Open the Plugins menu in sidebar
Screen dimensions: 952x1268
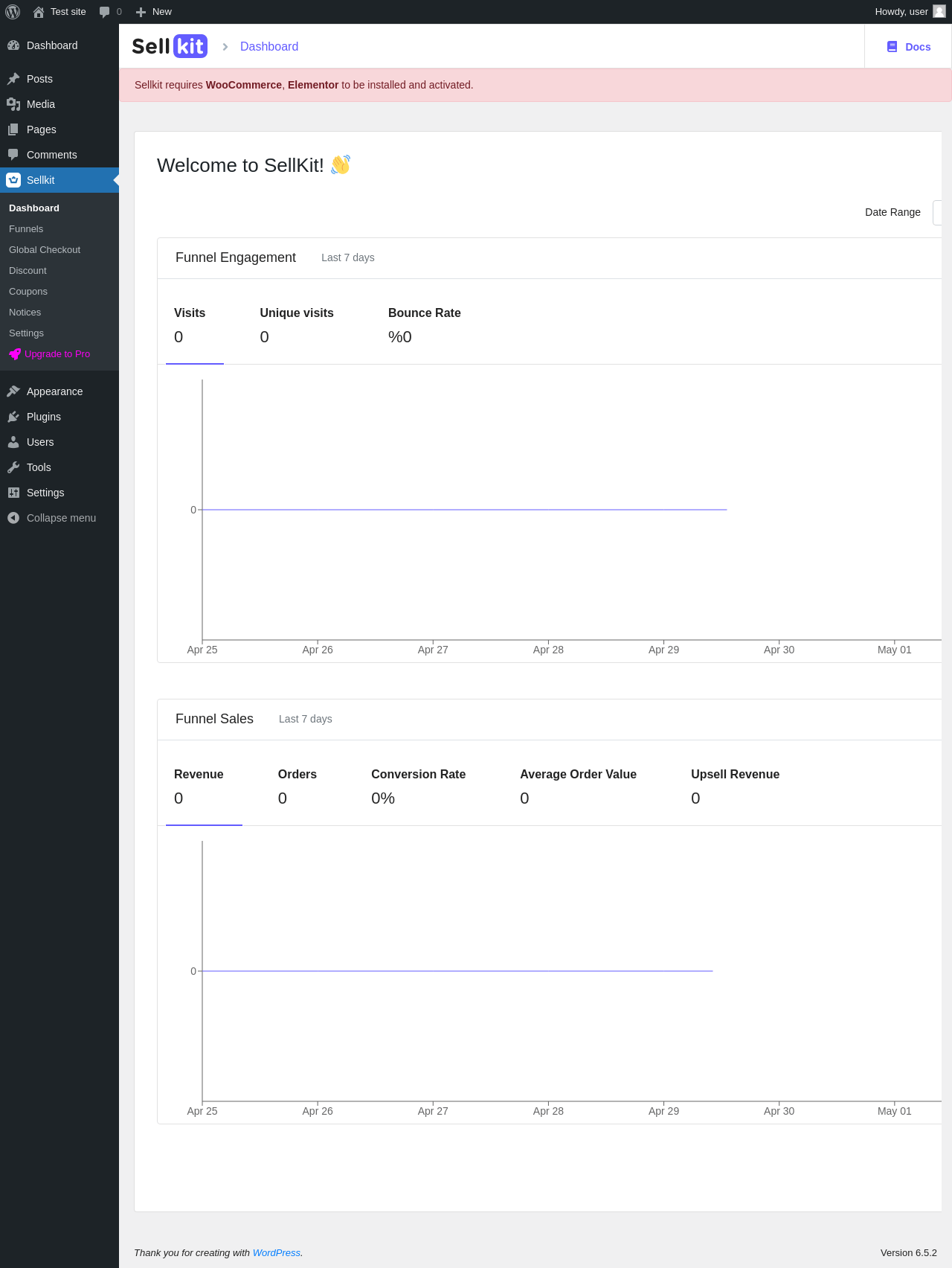coord(43,417)
